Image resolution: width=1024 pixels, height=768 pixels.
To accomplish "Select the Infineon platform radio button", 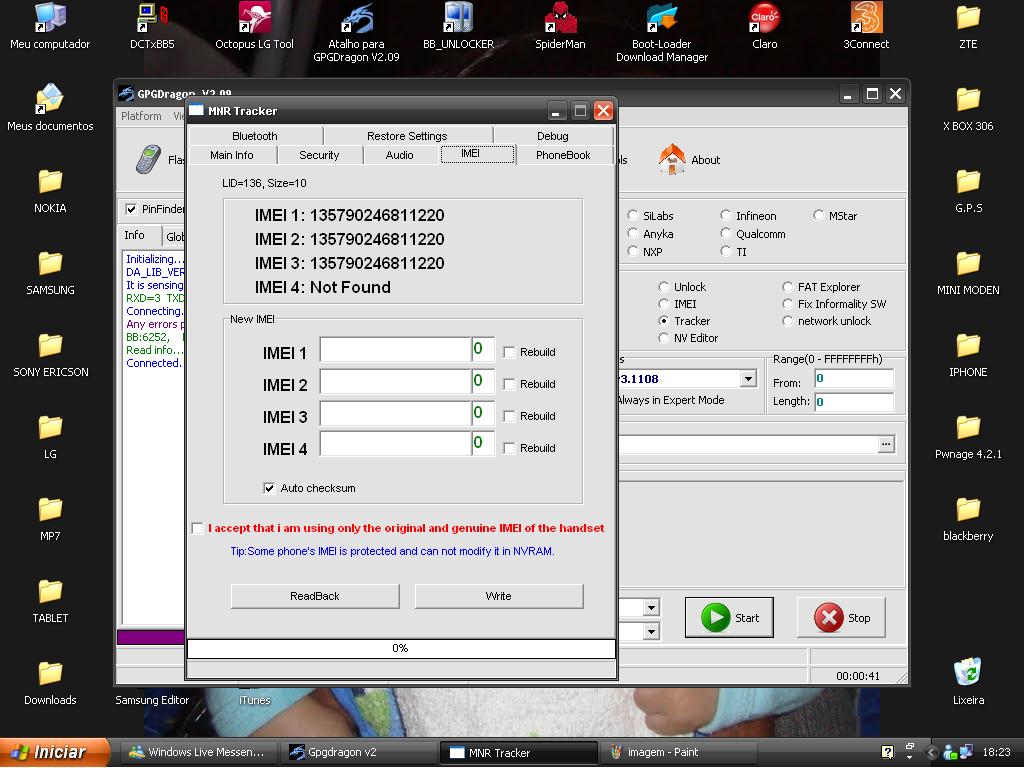I will point(726,216).
